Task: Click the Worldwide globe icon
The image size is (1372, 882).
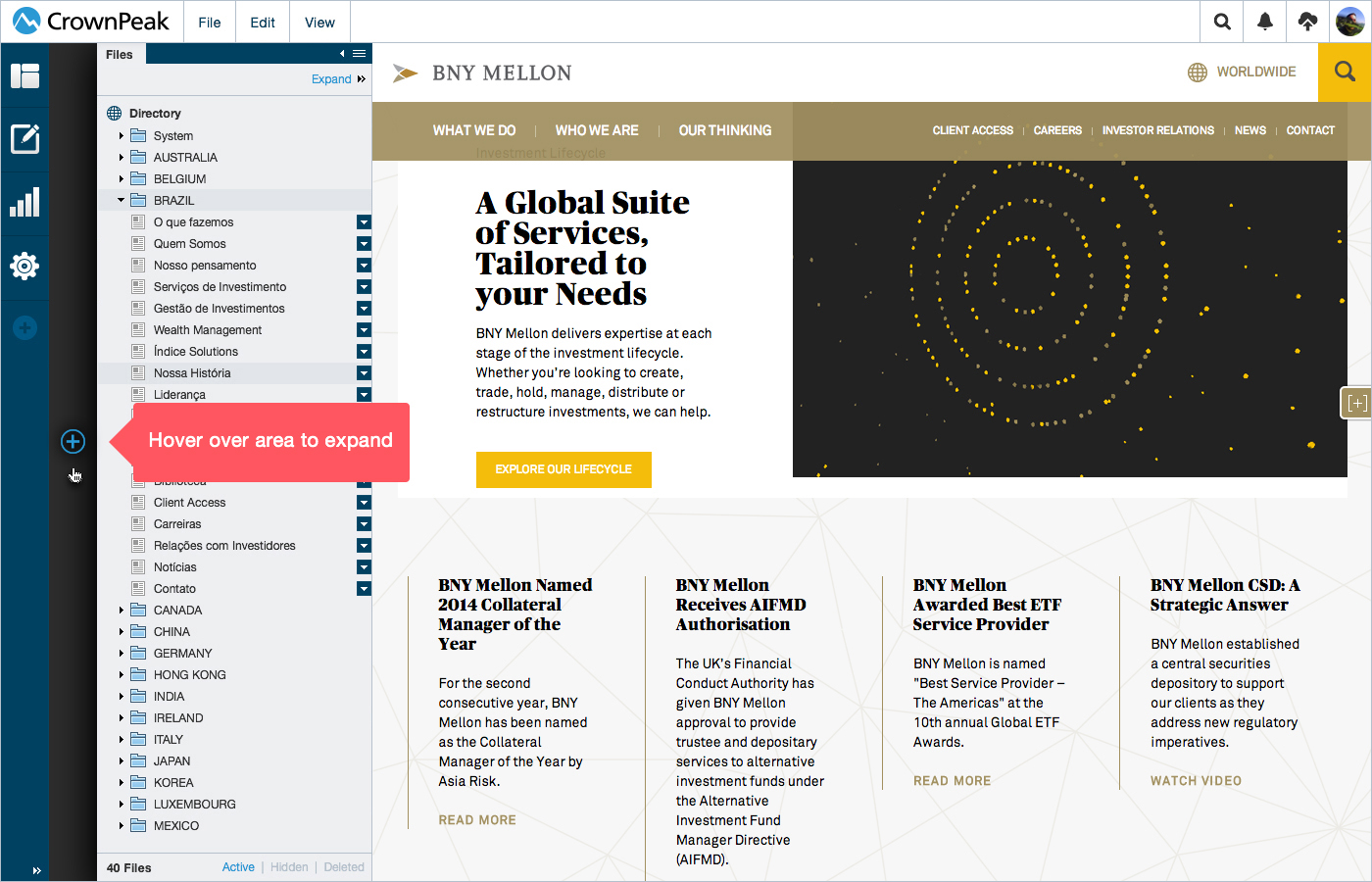Action: pyautogui.click(x=1198, y=73)
